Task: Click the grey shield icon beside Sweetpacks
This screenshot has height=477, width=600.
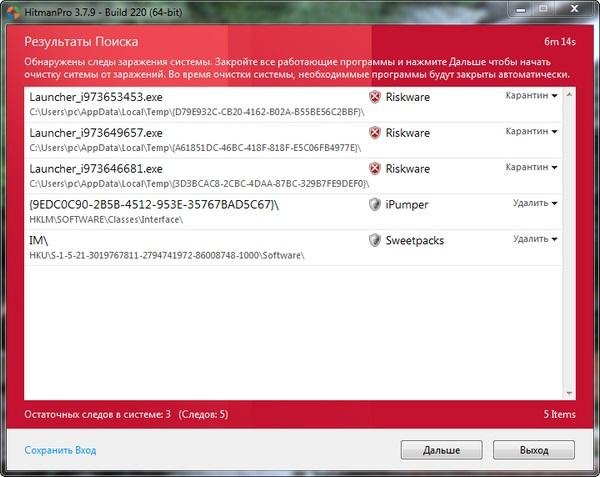Action: coord(375,240)
